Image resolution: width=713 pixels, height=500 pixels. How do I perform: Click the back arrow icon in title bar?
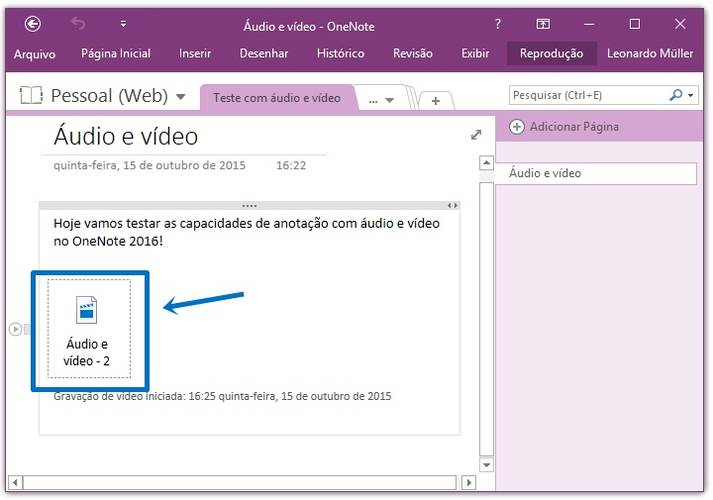click(32, 24)
